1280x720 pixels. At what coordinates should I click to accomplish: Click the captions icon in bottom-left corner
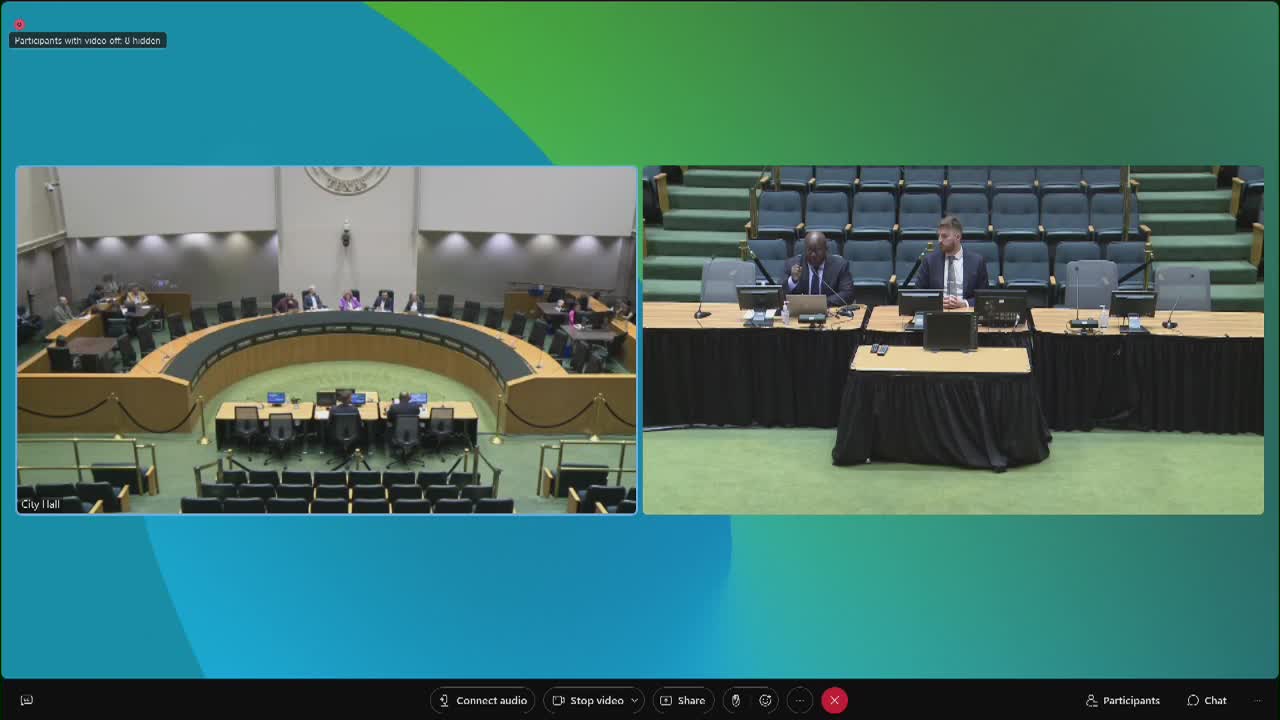[27, 700]
